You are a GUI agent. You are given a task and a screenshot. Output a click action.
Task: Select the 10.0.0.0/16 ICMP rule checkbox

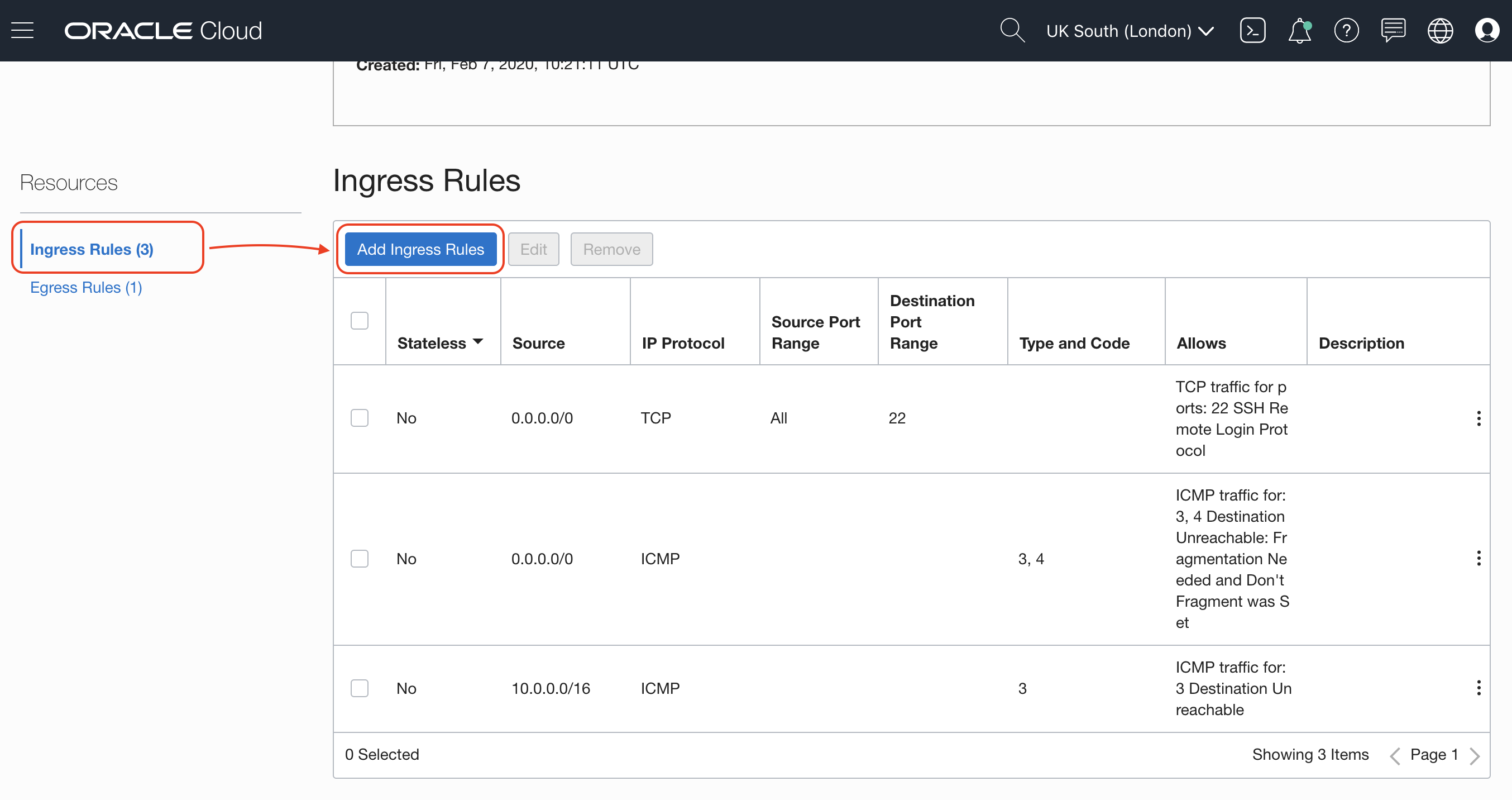[x=359, y=688]
